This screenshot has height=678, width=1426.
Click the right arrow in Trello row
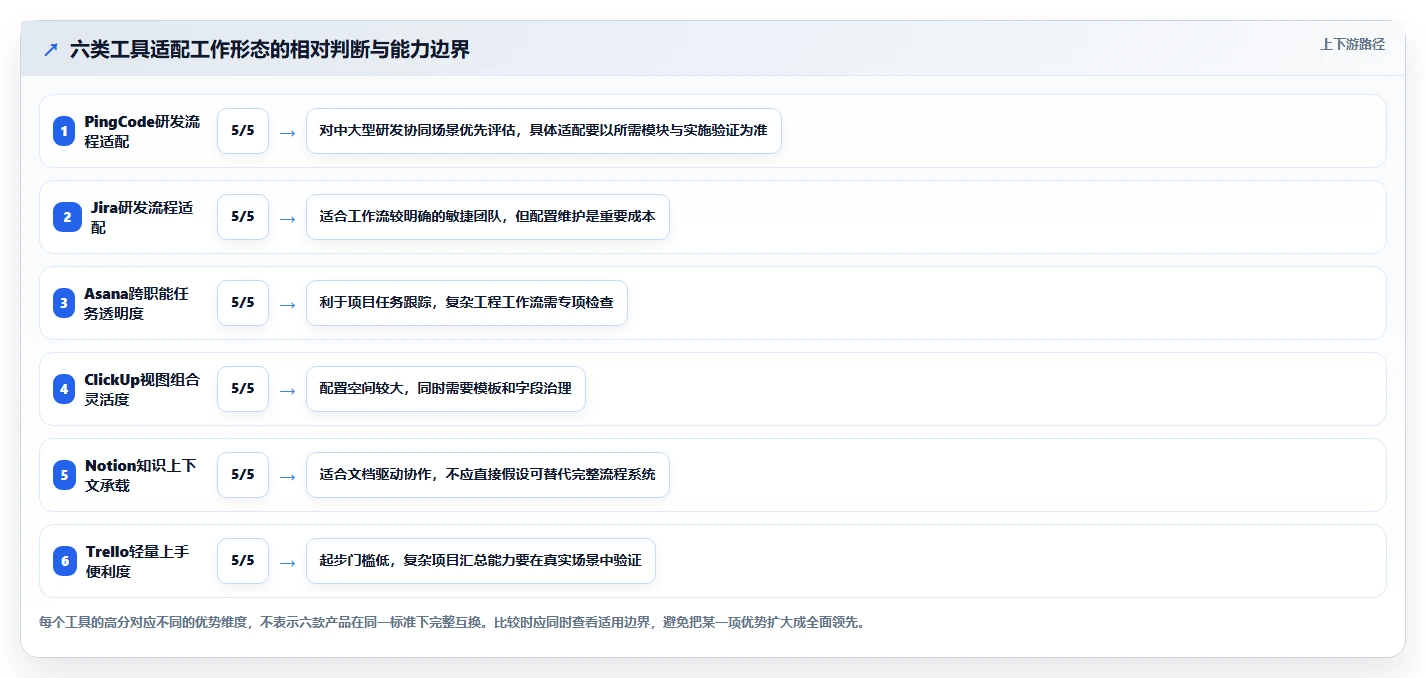click(287, 562)
